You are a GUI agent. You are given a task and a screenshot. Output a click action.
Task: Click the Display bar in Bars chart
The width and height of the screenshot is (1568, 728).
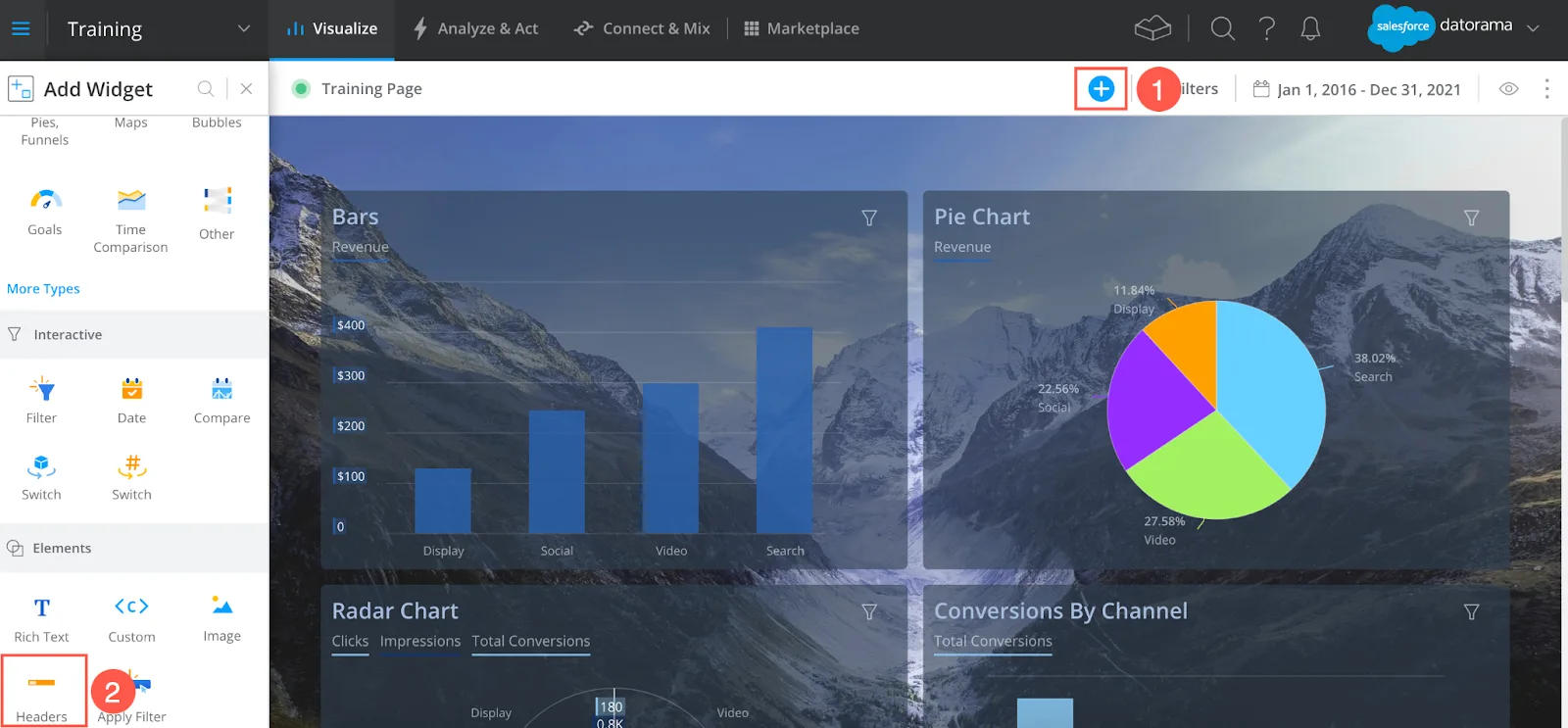pos(443,501)
